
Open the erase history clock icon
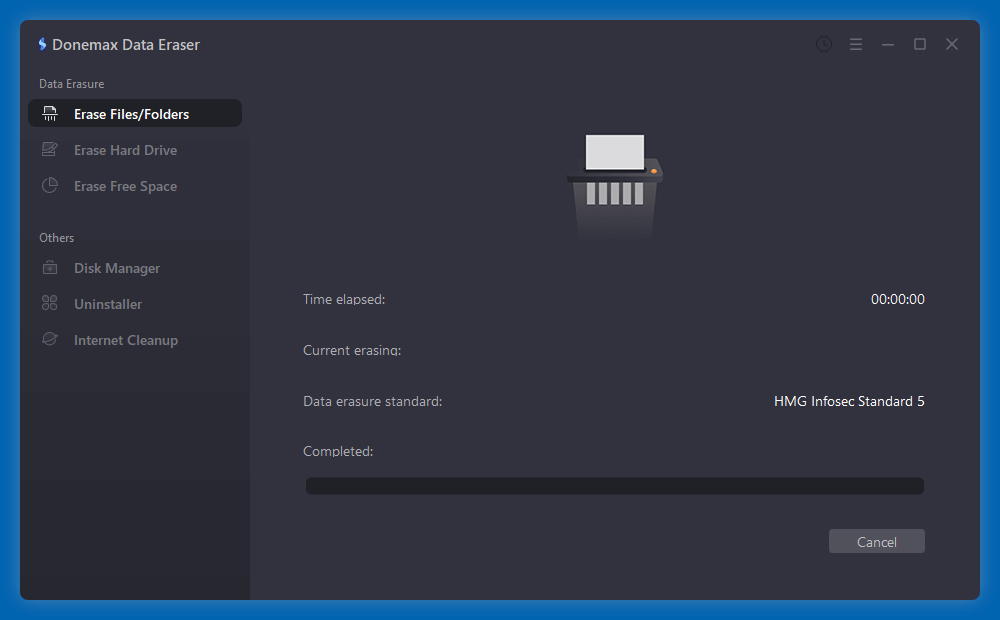click(x=823, y=44)
